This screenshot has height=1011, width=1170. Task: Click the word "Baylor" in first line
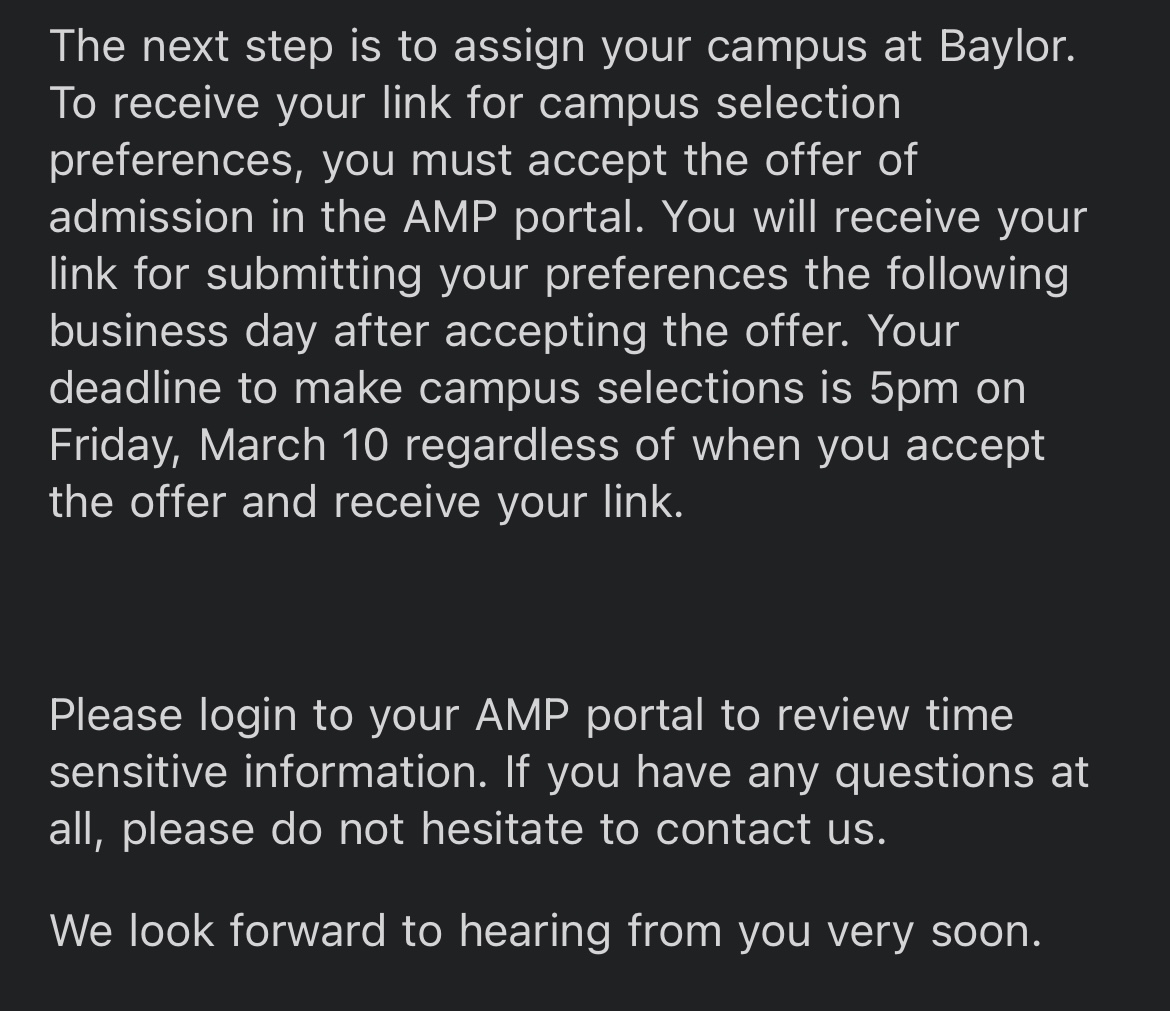[x=1006, y=47]
